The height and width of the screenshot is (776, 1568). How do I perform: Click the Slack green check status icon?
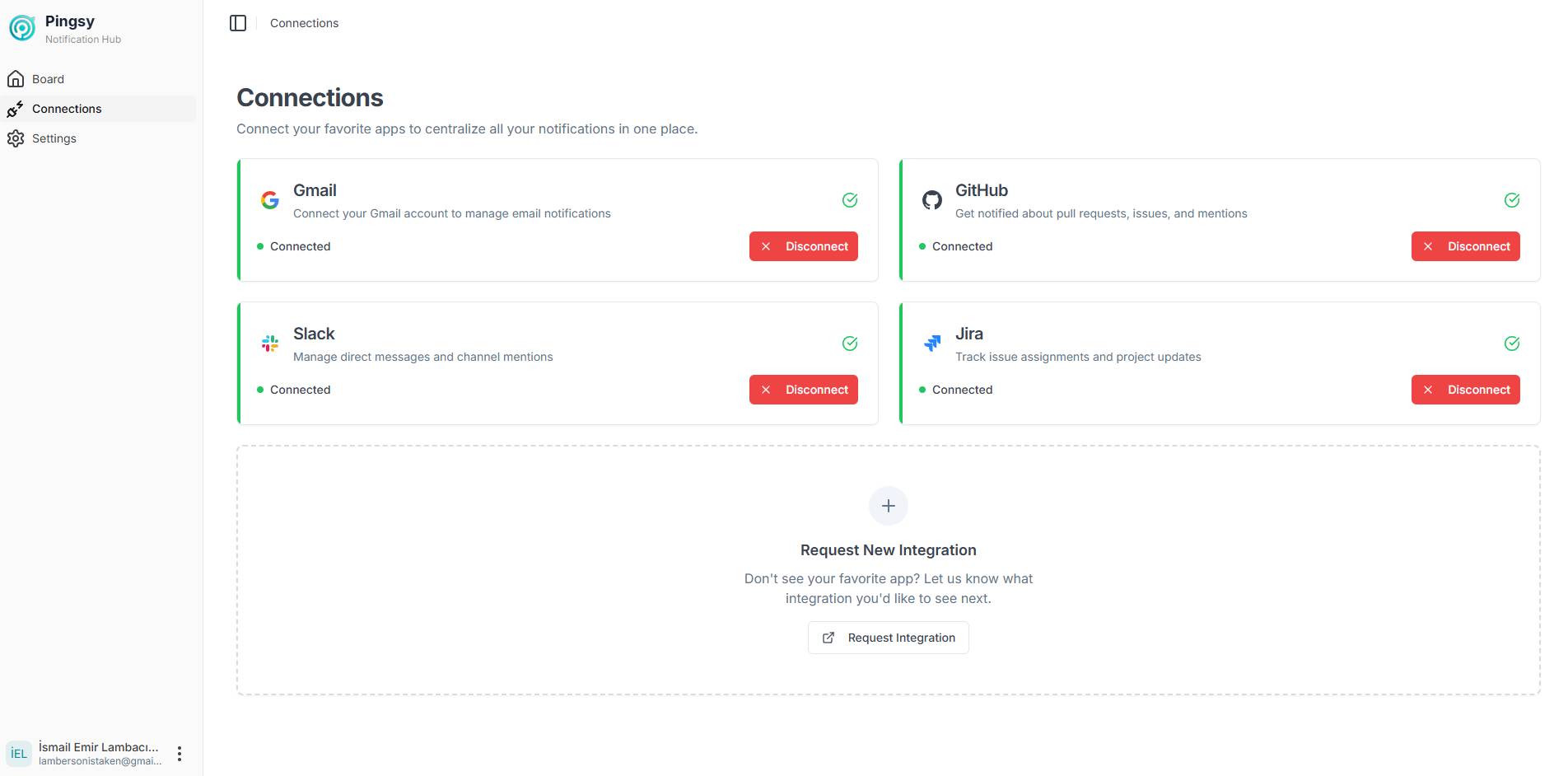(850, 344)
